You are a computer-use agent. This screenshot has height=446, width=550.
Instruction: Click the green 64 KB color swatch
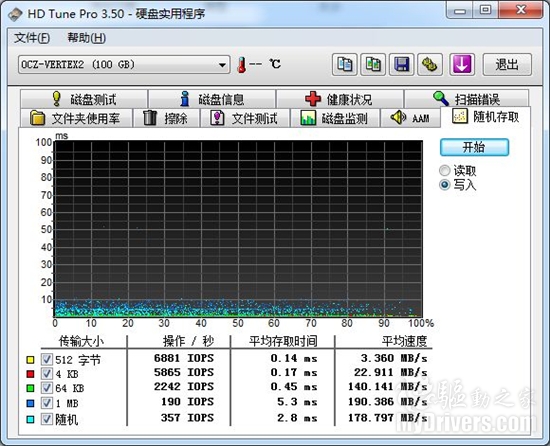coord(31,388)
